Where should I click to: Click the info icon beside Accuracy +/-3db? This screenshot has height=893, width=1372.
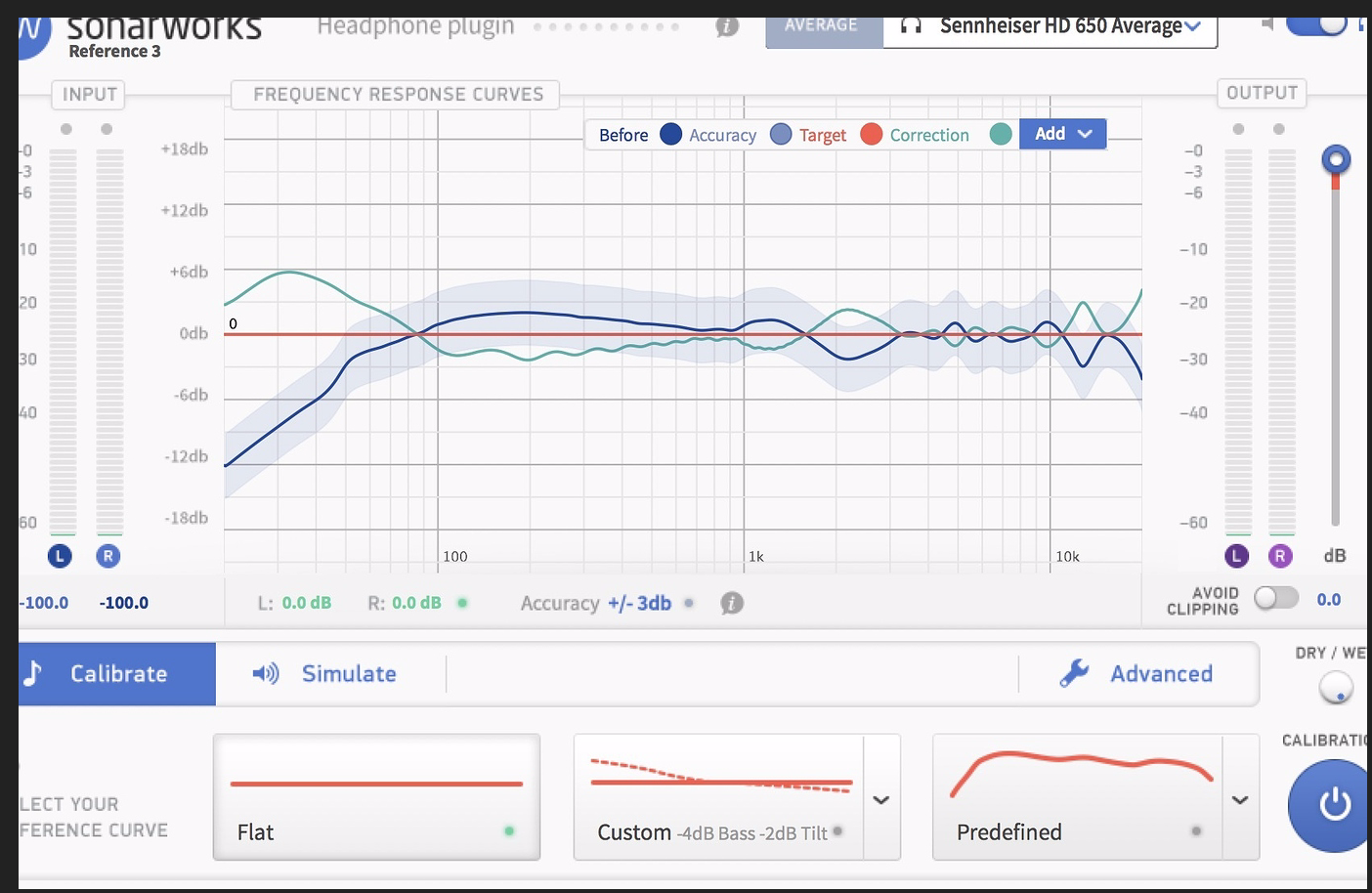click(732, 603)
